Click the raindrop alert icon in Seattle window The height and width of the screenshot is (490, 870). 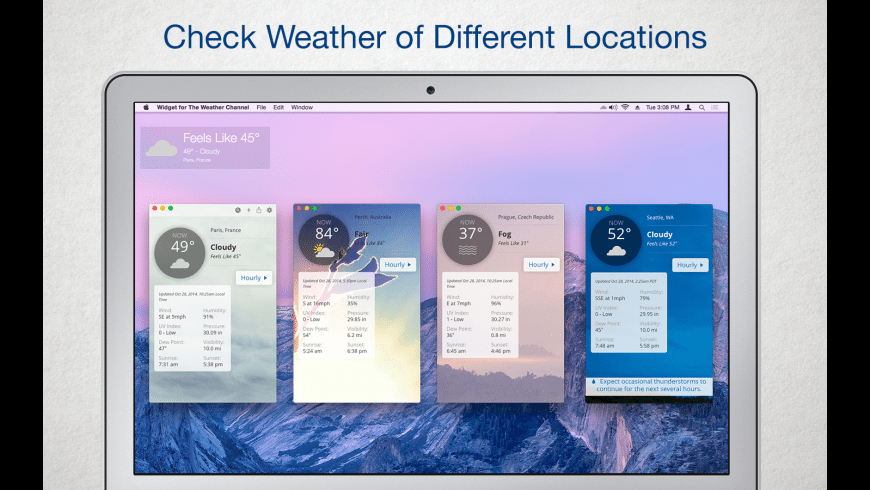pos(593,382)
